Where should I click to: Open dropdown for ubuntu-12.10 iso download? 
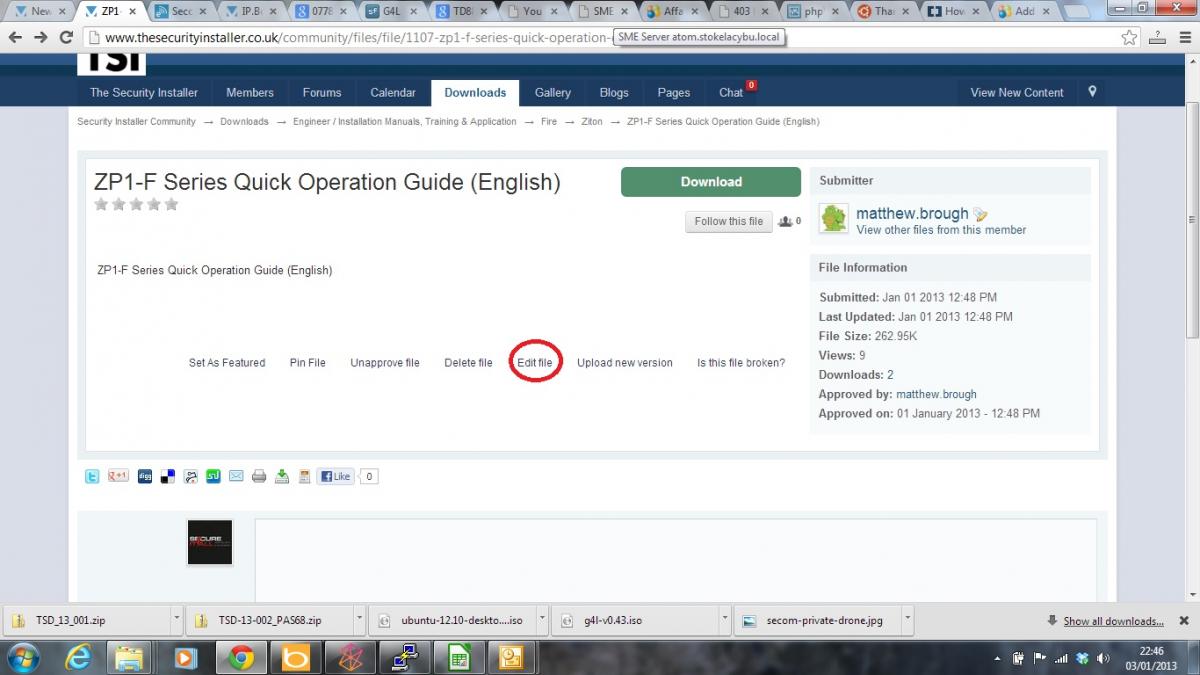point(542,620)
